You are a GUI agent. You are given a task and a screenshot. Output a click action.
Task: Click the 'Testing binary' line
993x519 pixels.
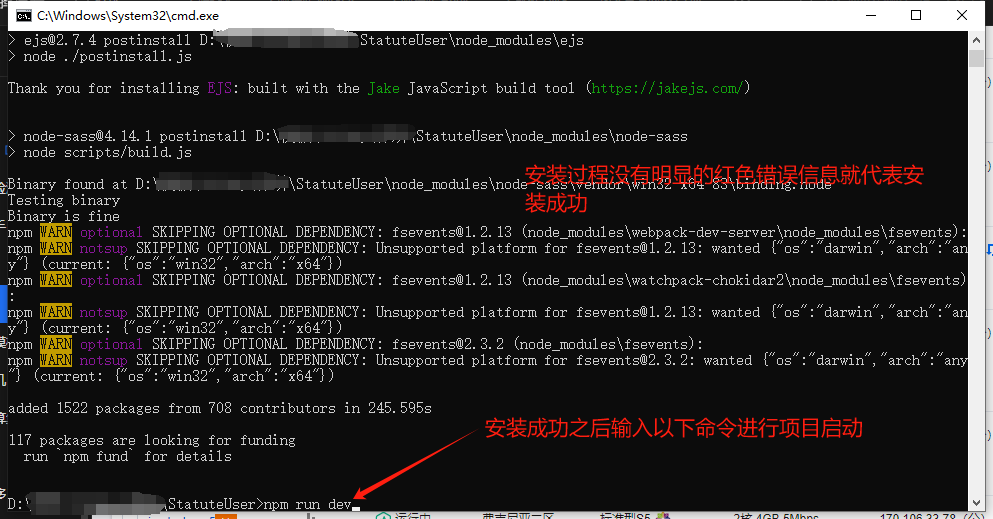(x=63, y=200)
